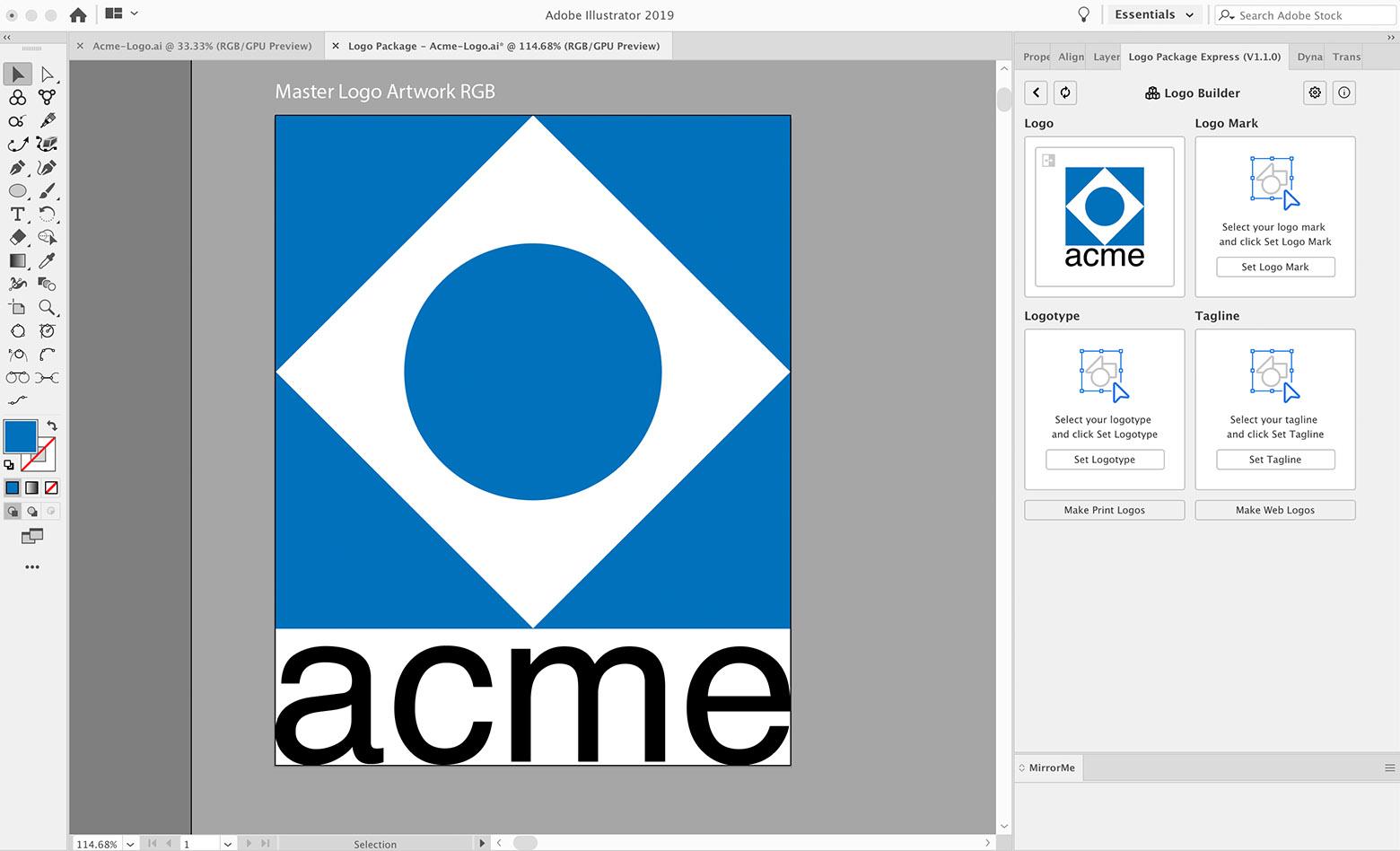The width and height of the screenshot is (1400, 851).
Task: Close the Acme-Logo.ai document tab
Action: (80, 46)
